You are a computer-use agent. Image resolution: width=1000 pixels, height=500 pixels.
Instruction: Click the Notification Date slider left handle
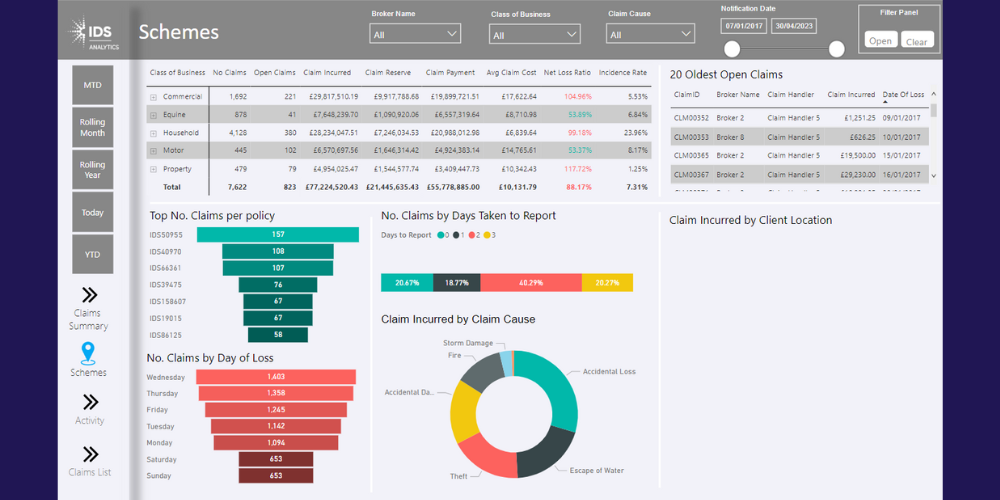(x=732, y=49)
